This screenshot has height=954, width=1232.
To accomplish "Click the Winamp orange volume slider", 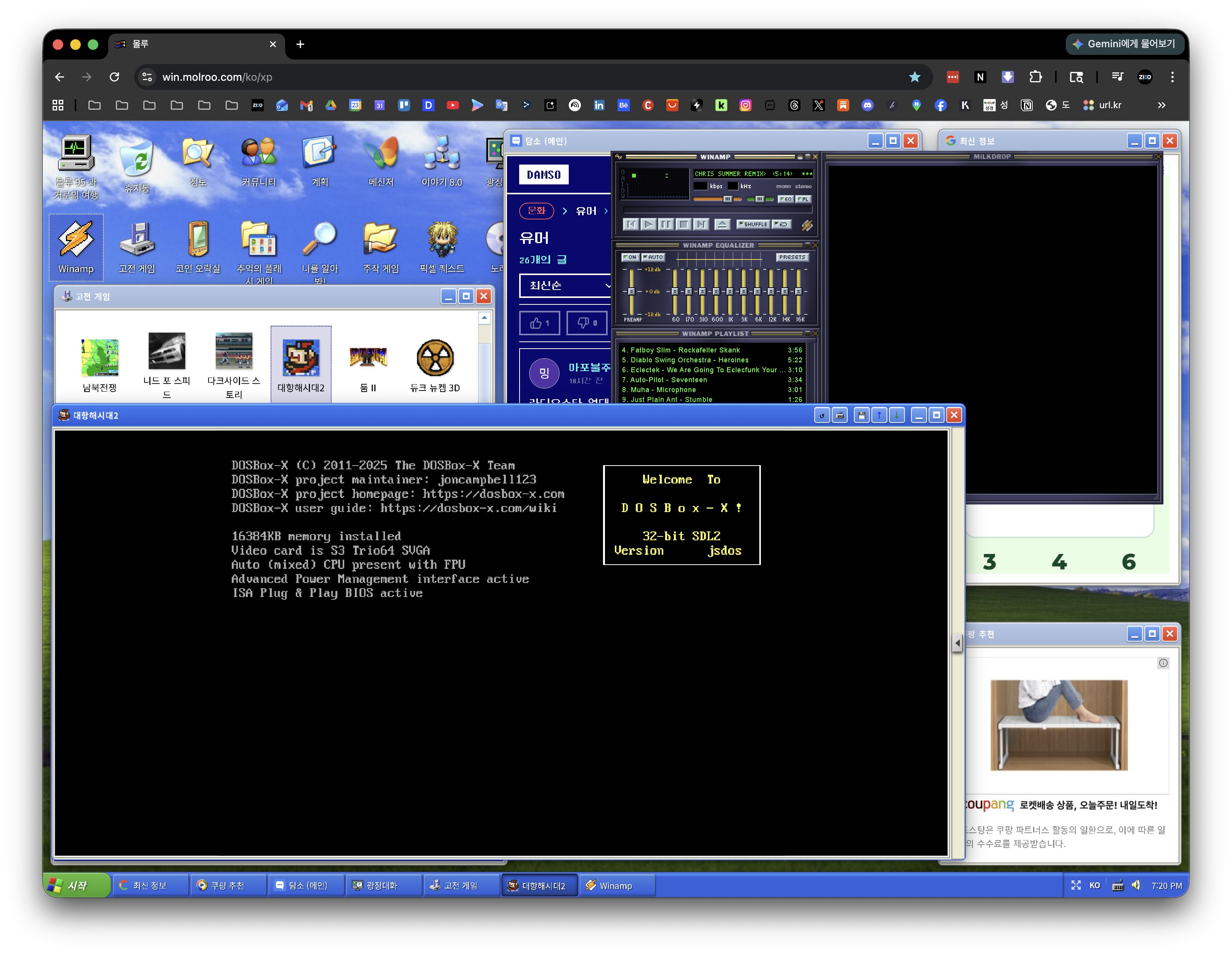I will pyautogui.click(x=717, y=199).
